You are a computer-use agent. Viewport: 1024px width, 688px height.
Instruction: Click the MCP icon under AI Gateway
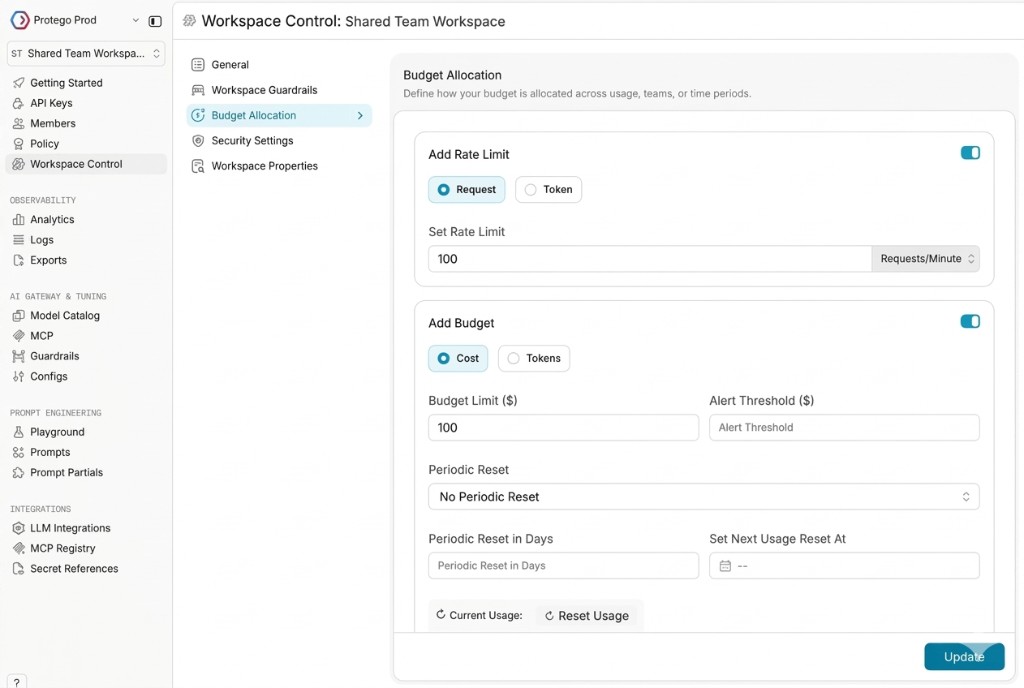[x=18, y=336]
